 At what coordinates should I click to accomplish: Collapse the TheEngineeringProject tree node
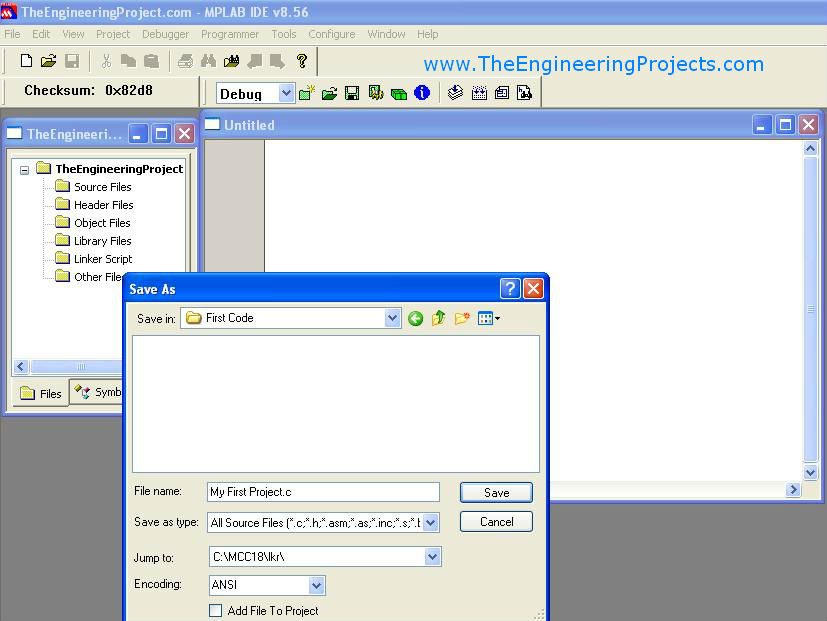[x=24, y=170]
